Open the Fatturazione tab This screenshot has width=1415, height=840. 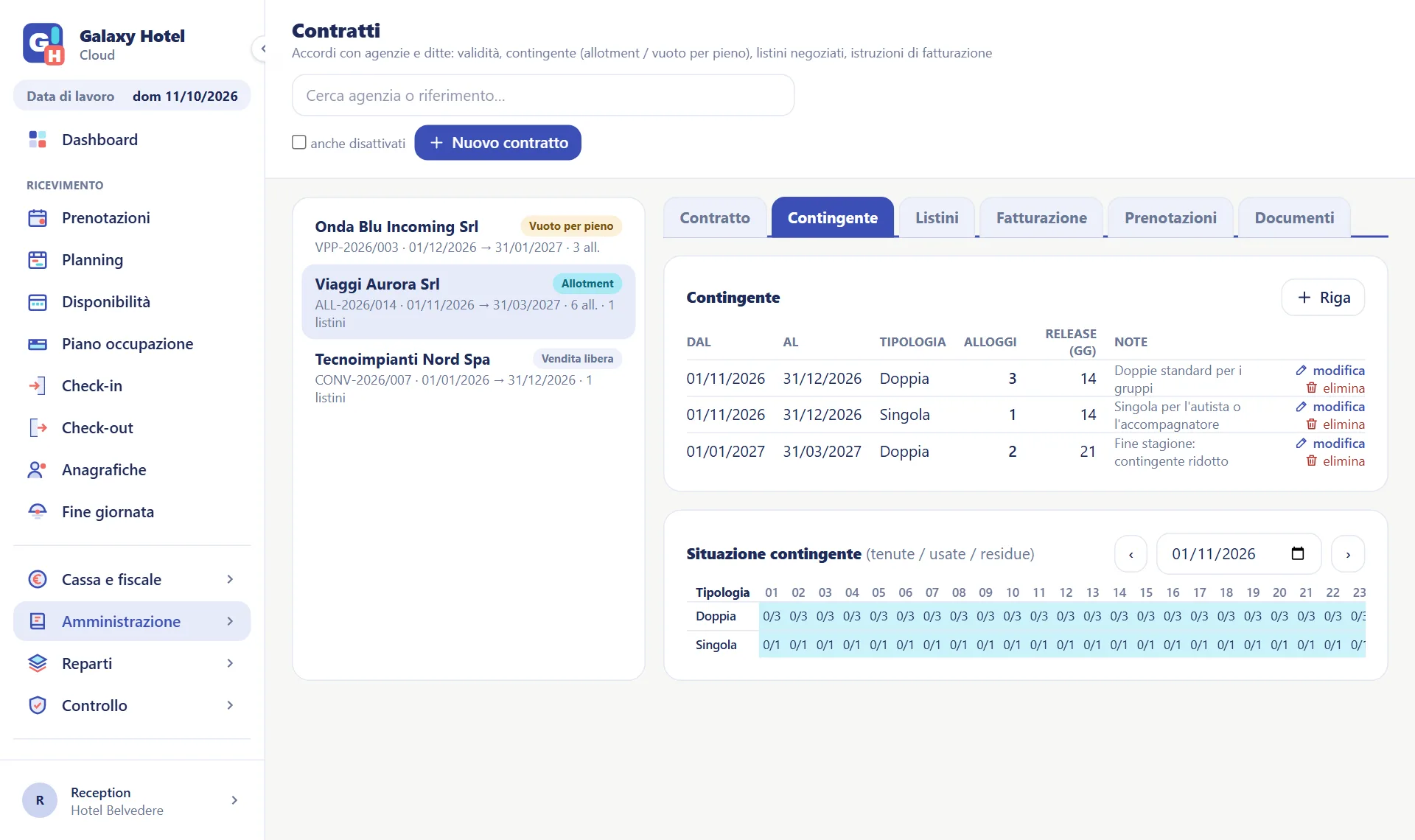(x=1041, y=217)
